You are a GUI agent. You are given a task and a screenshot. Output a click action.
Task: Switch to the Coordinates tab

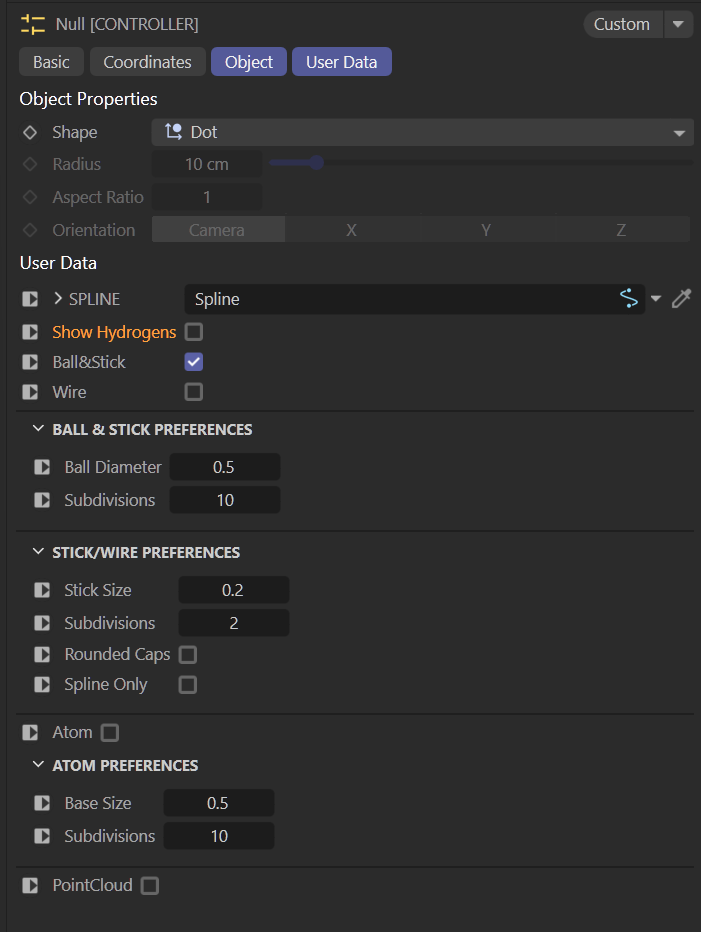tap(148, 62)
